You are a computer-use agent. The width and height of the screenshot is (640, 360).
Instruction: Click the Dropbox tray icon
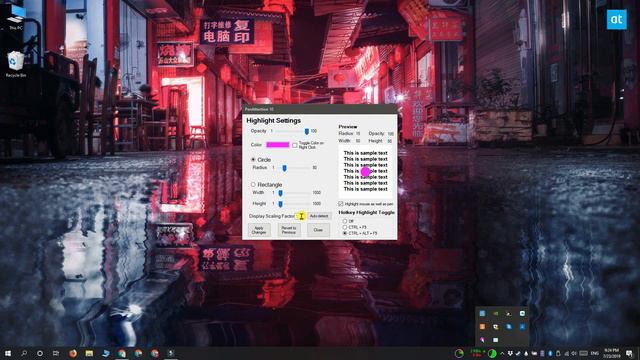click(510, 353)
